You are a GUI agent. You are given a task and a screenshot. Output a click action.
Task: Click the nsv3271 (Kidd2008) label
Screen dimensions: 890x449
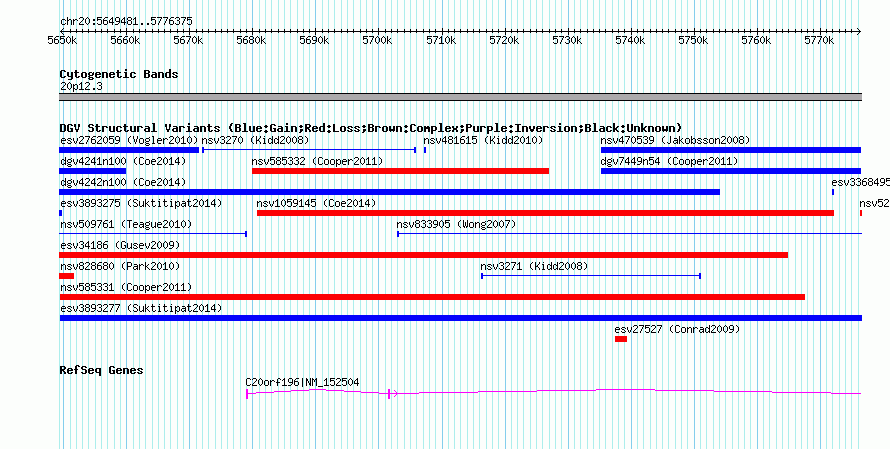(x=534, y=266)
